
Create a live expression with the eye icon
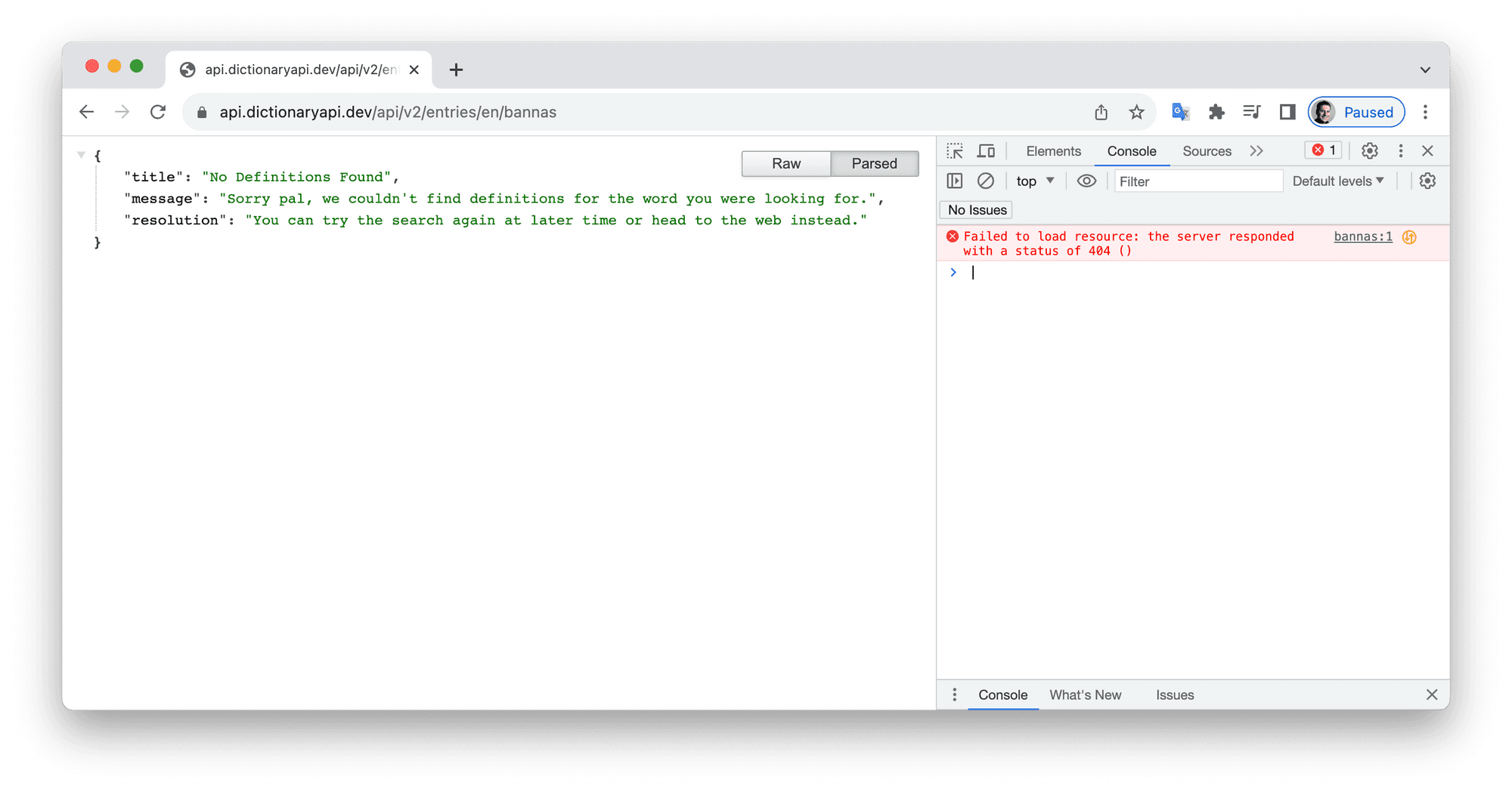tap(1086, 181)
